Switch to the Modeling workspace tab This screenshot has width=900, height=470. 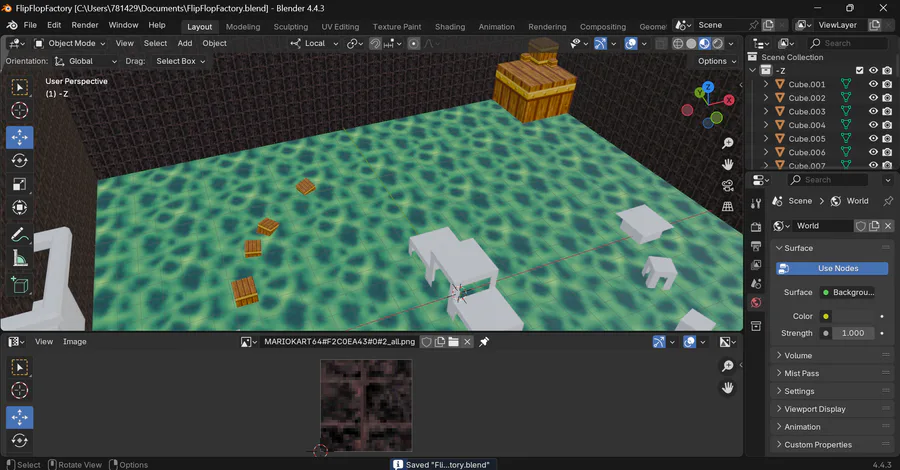pos(243,27)
